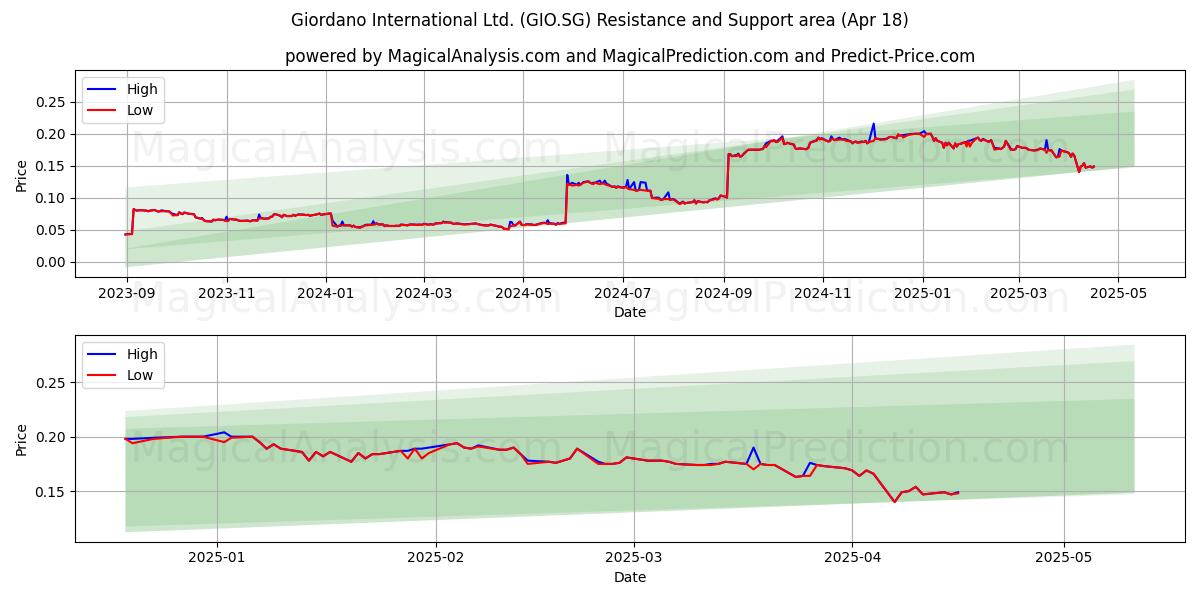Click the '2025-05' x-axis label in top chart
The image size is (1200, 600).
pos(1119,294)
